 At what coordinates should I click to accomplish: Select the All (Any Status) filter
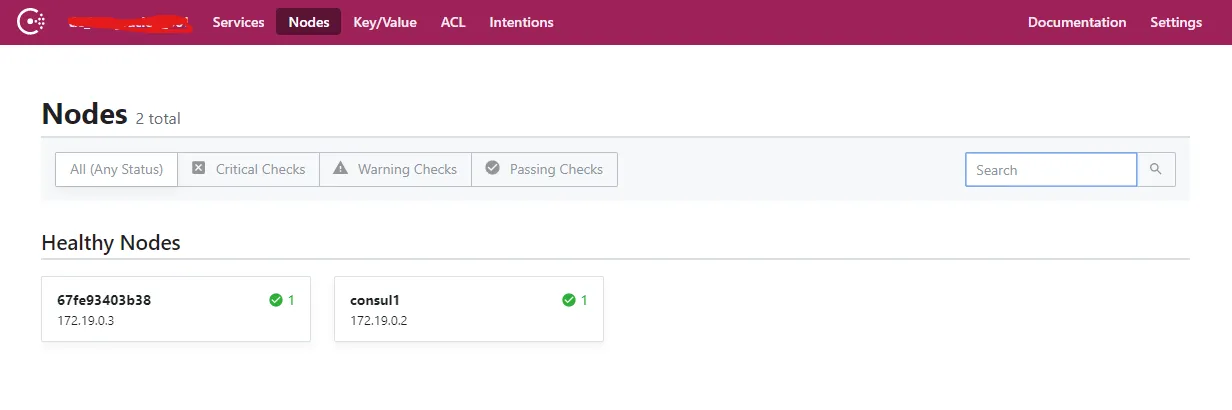[116, 169]
